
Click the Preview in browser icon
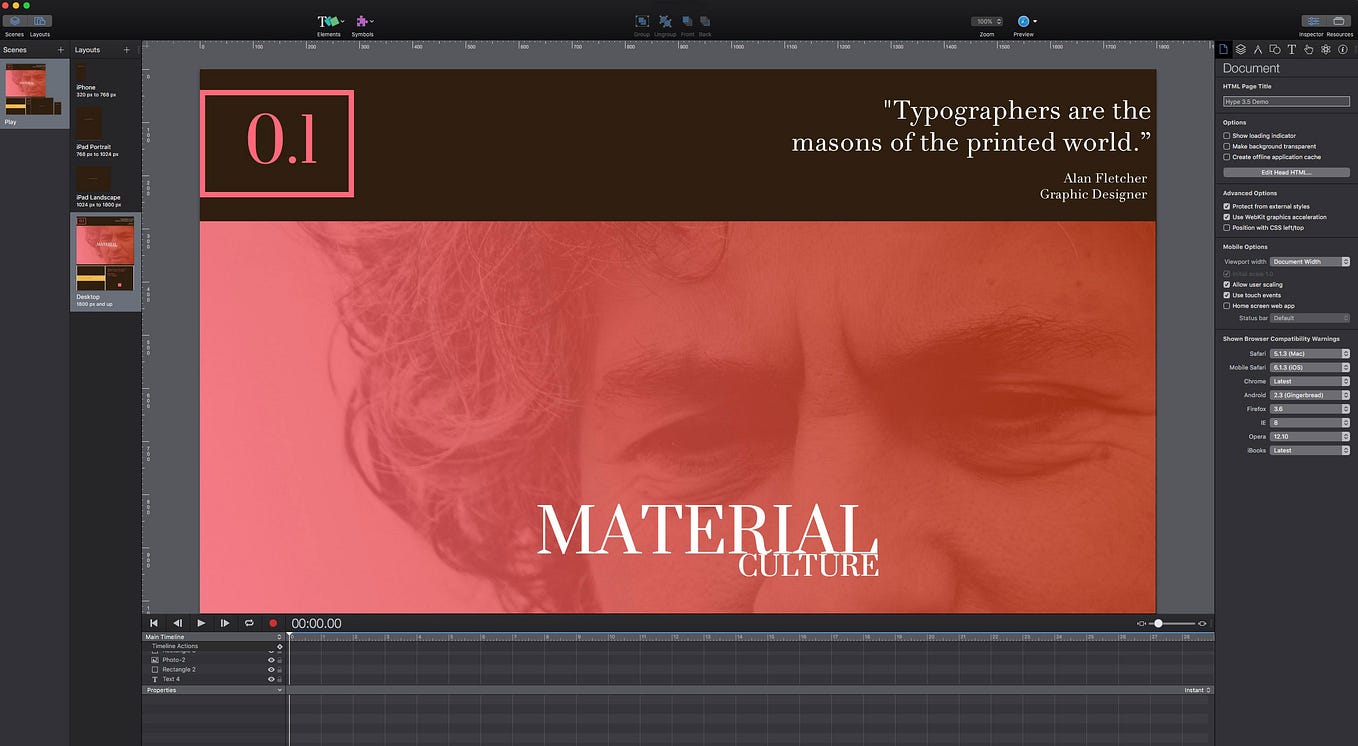click(x=1024, y=21)
